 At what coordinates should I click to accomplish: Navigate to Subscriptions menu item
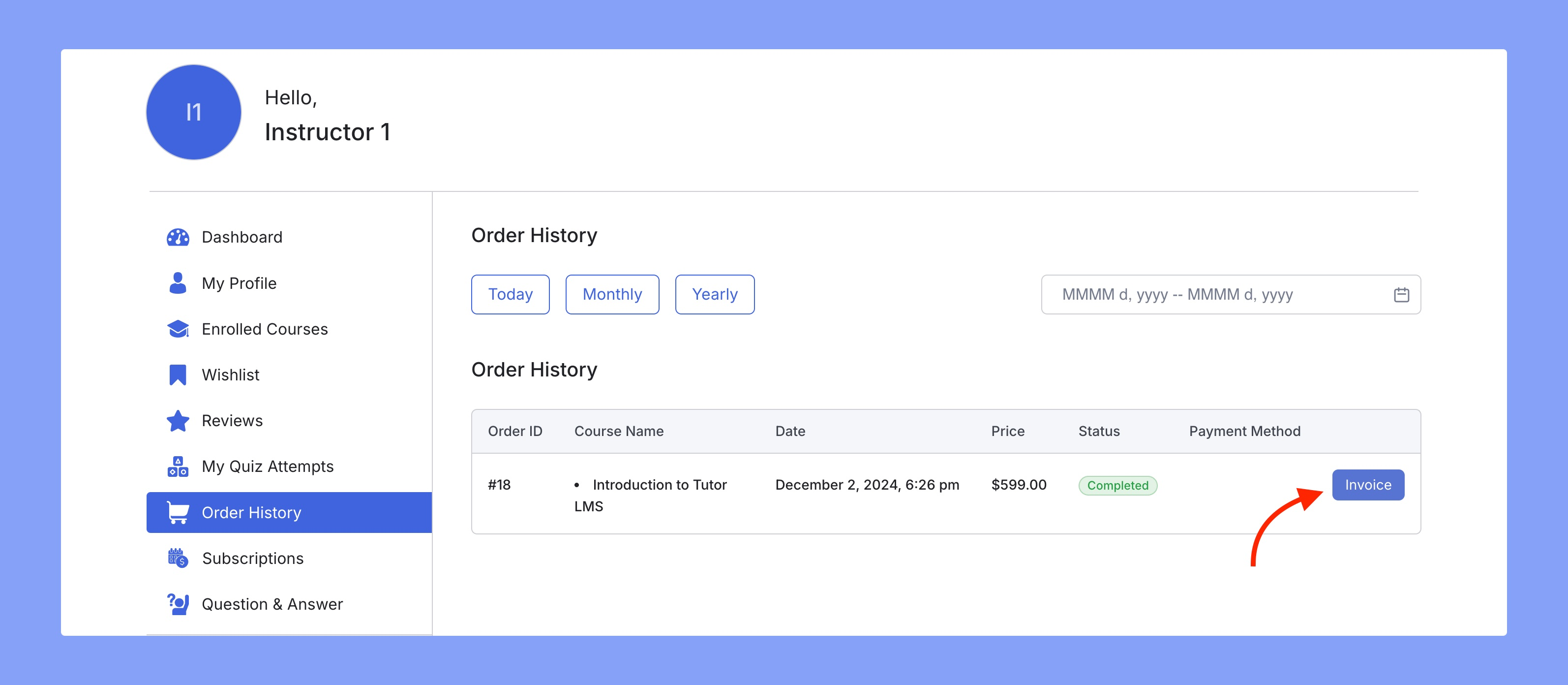tap(252, 558)
